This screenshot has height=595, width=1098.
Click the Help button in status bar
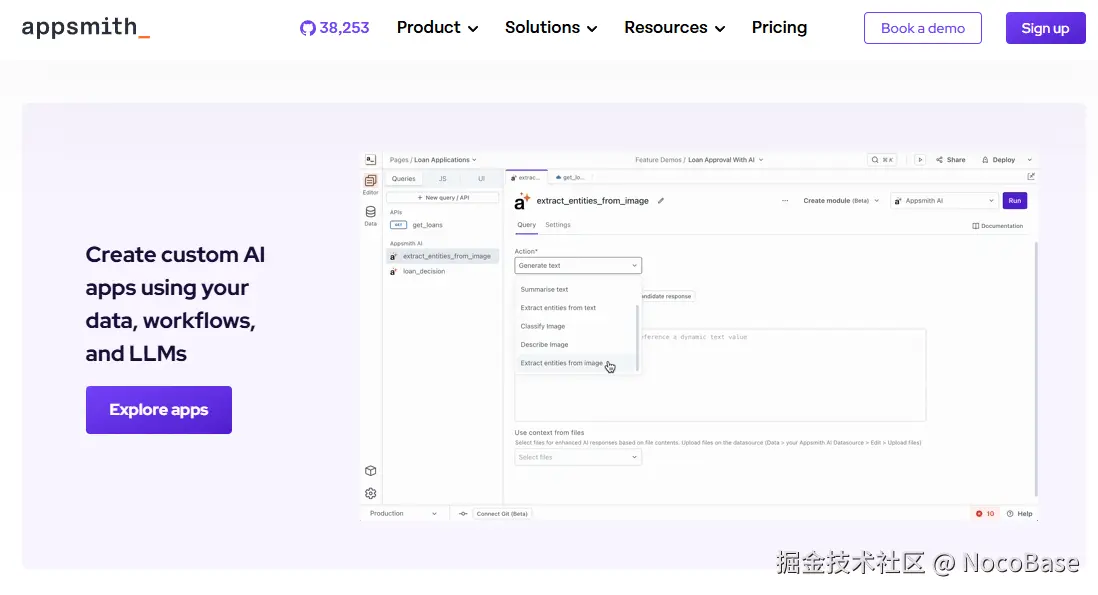pos(1020,514)
